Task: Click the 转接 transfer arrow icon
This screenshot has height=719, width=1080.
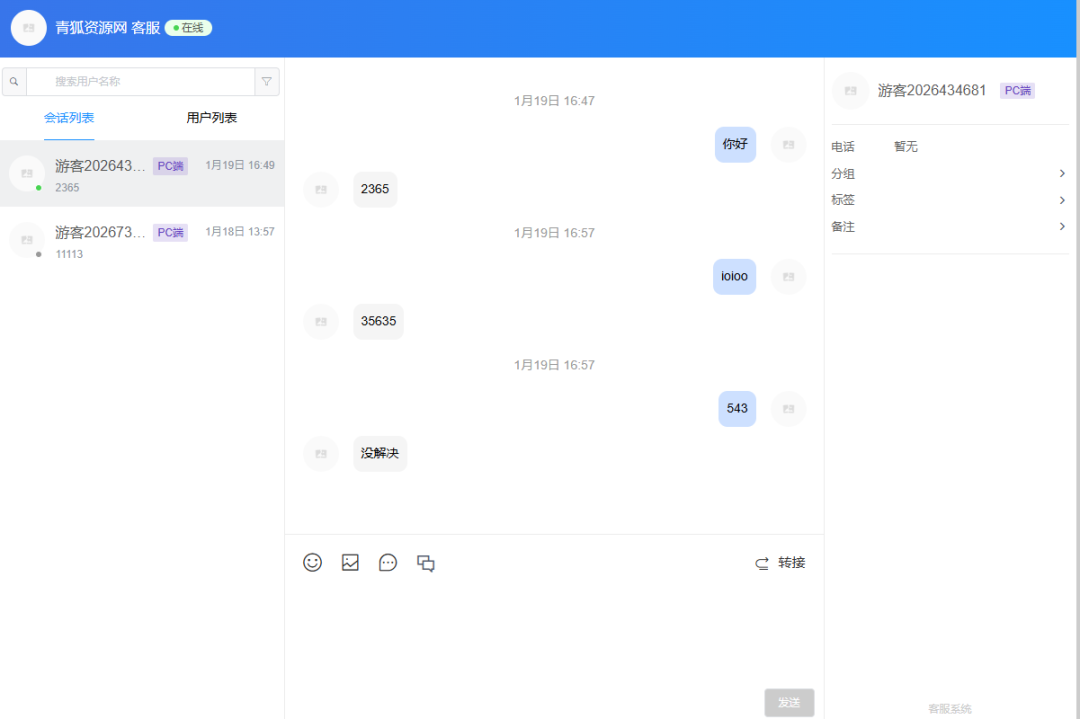Action: [763, 562]
